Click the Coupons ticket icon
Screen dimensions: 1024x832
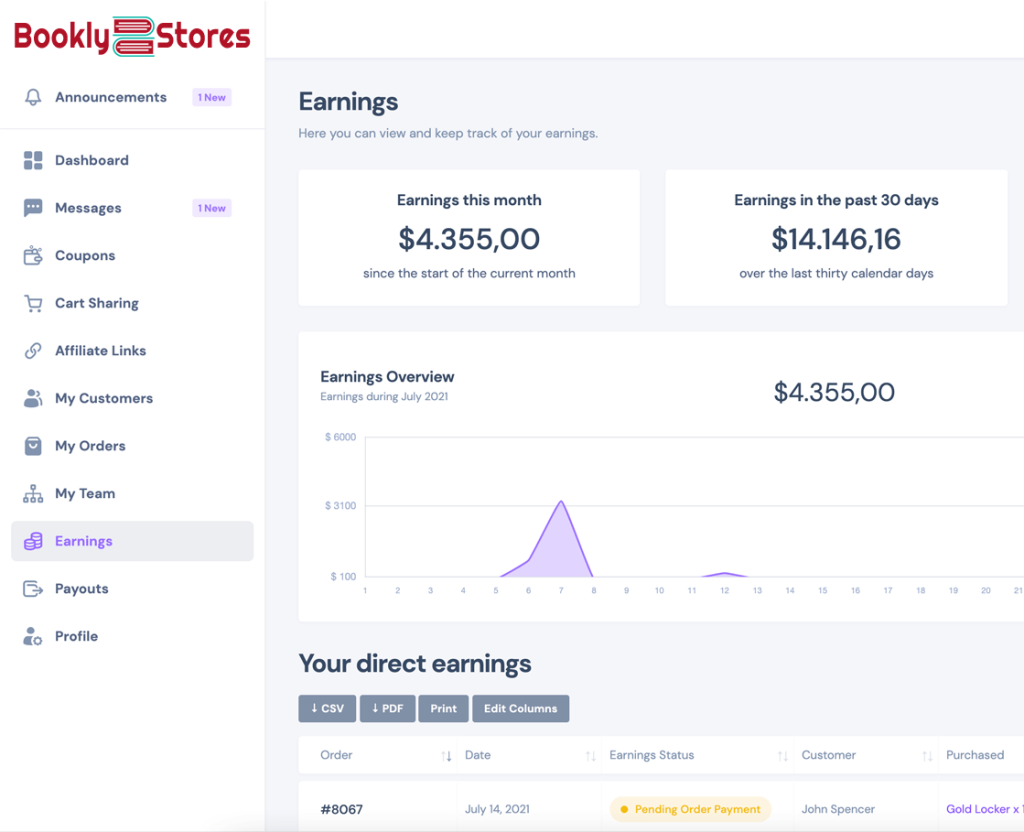(32, 255)
